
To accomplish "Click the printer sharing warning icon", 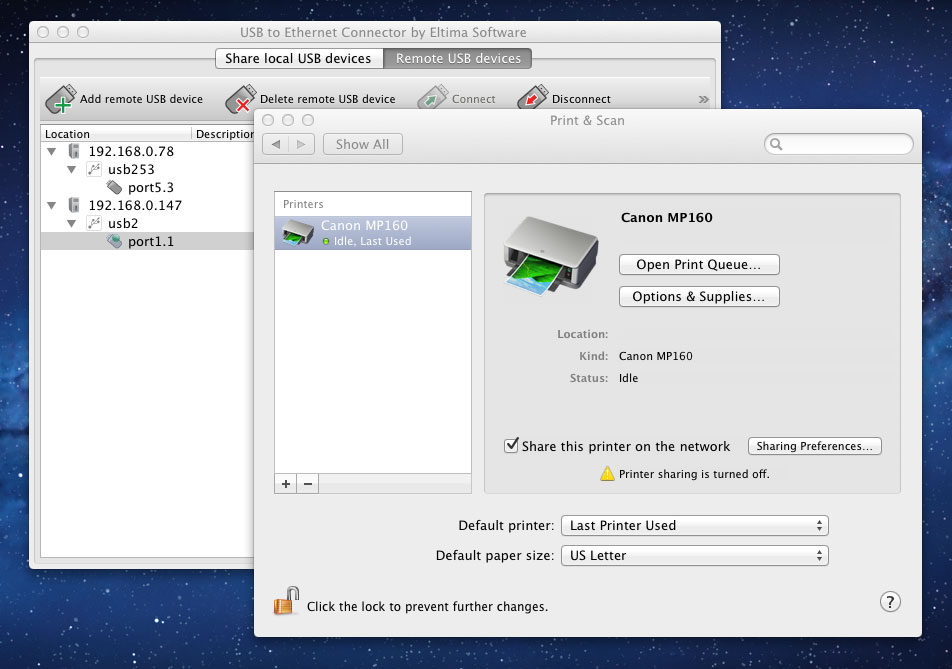I will click(607, 474).
